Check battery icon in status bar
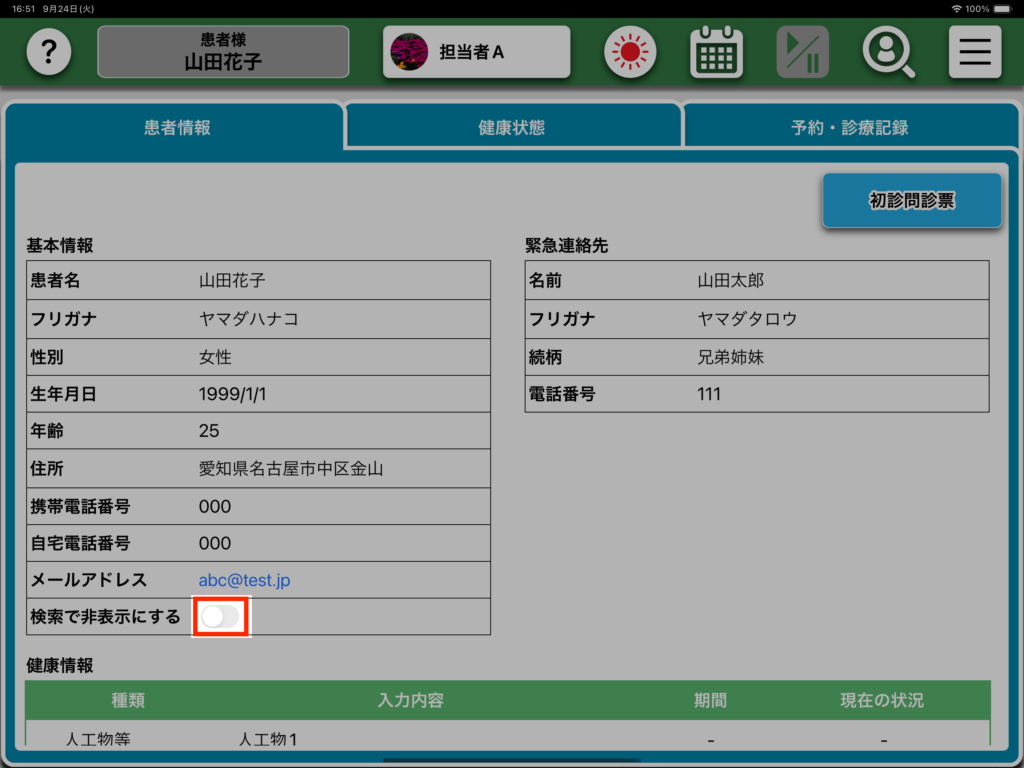Image resolution: width=1024 pixels, height=768 pixels. 1005,8
